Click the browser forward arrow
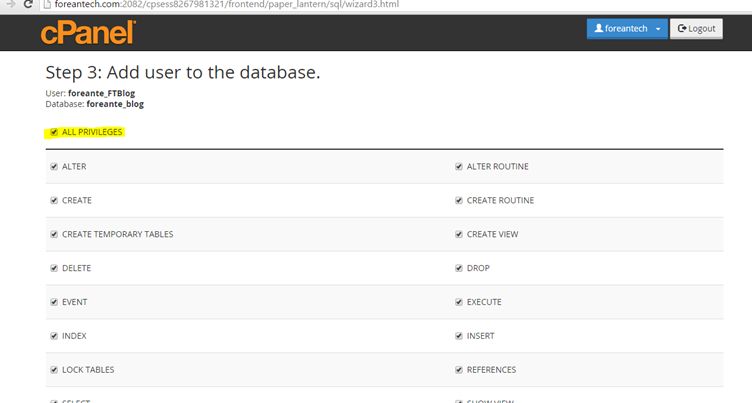752x403 pixels. coord(8,5)
